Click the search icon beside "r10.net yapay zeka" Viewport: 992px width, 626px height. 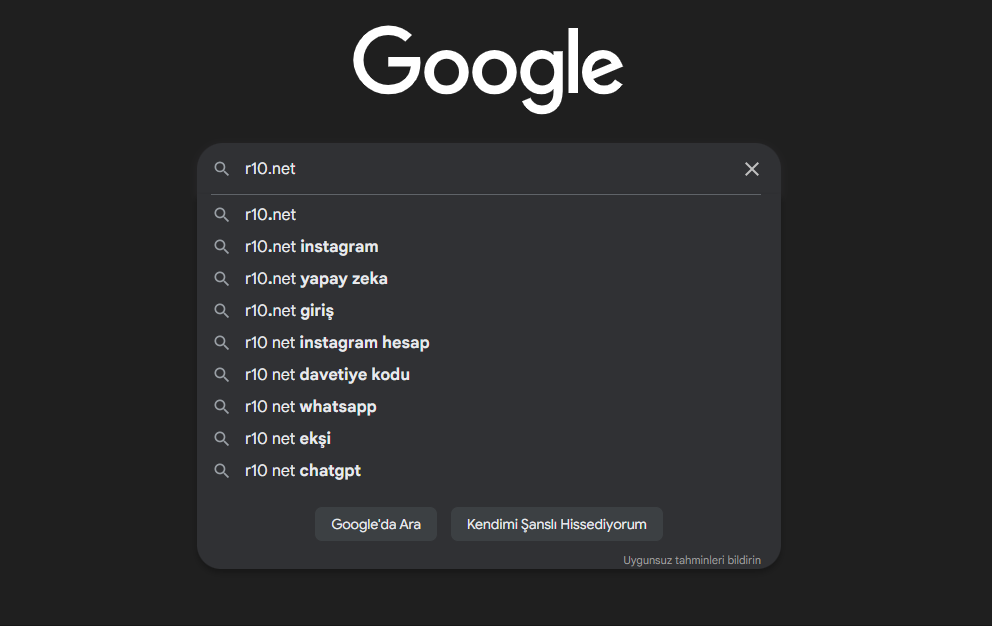tap(222, 279)
